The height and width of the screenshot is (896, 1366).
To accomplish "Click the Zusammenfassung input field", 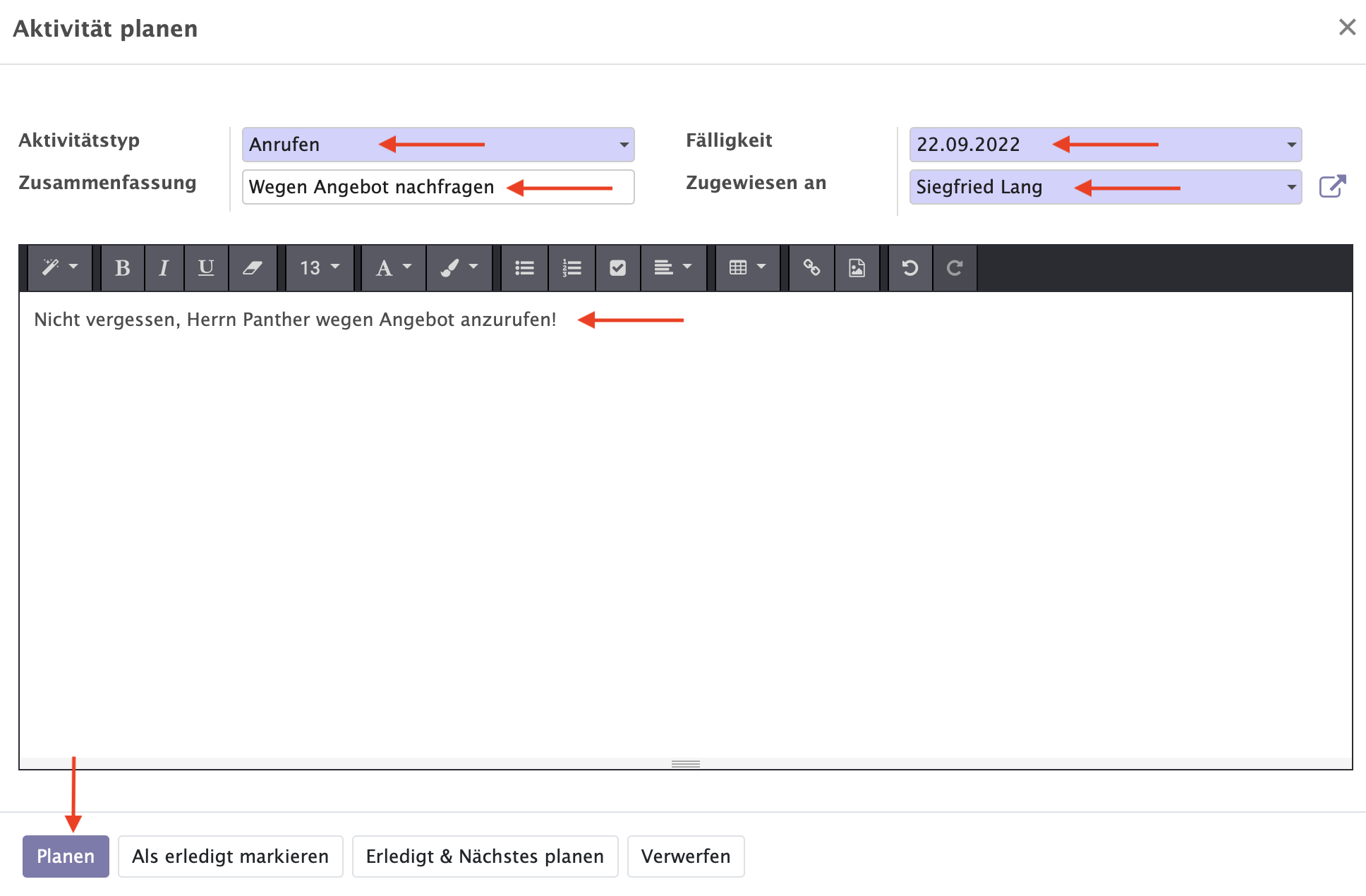I will tap(438, 187).
